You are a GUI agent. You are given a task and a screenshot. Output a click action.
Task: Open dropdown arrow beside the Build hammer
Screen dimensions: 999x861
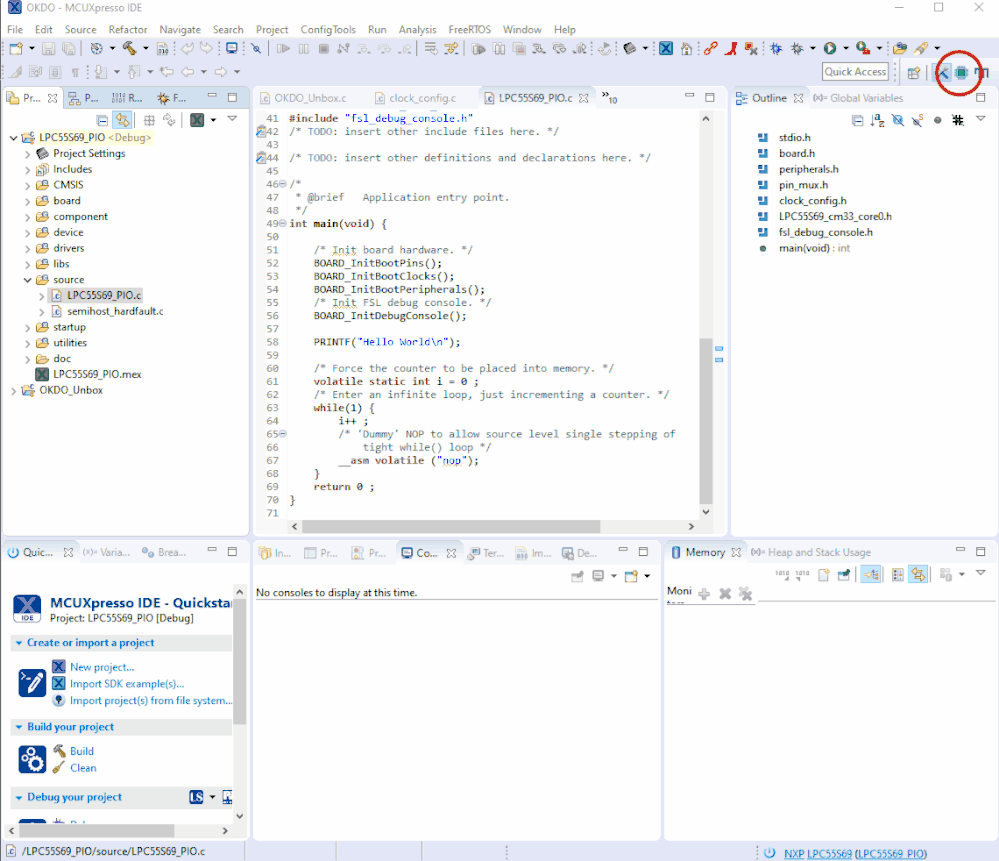pos(145,48)
